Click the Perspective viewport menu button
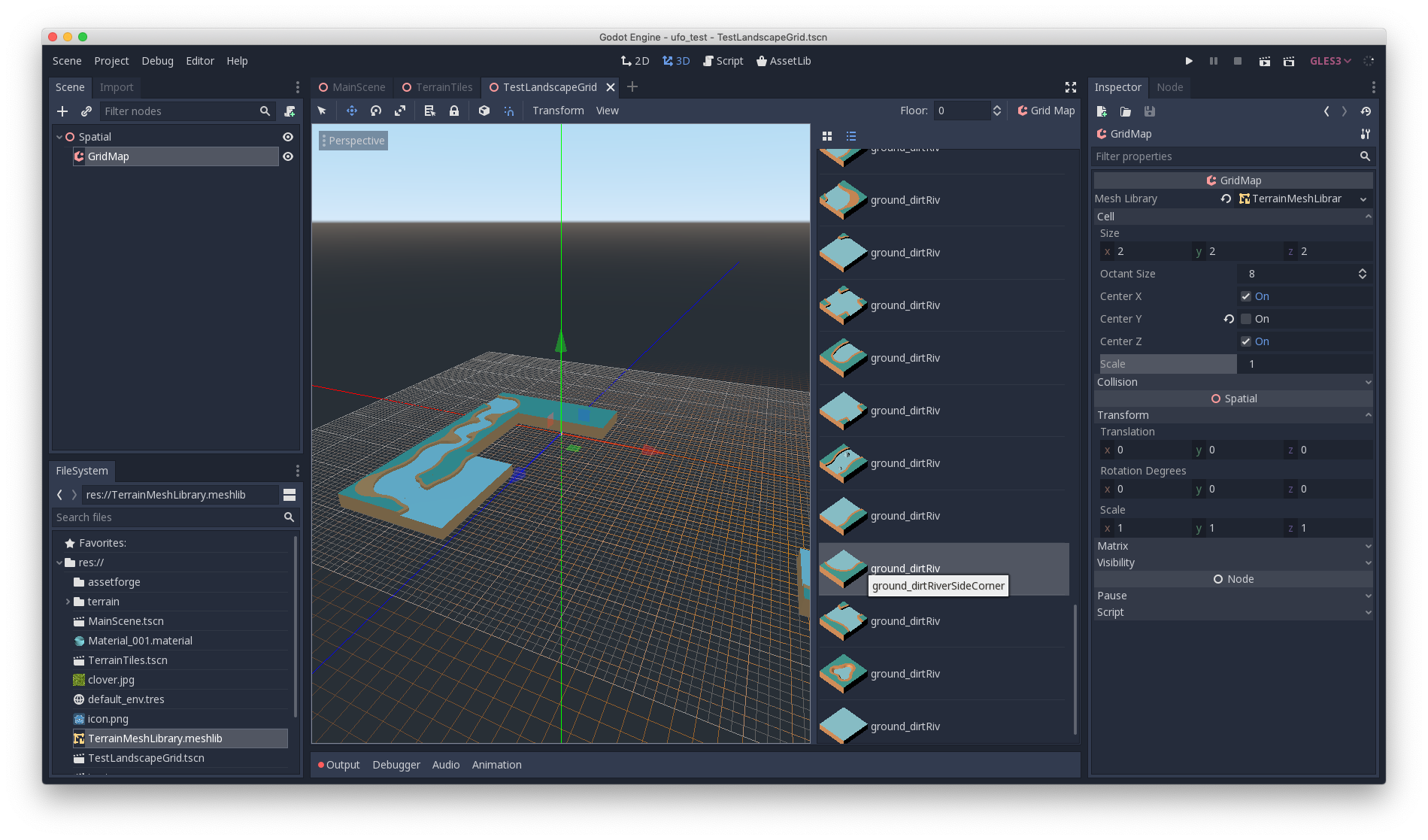1428x840 pixels. [x=353, y=141]
